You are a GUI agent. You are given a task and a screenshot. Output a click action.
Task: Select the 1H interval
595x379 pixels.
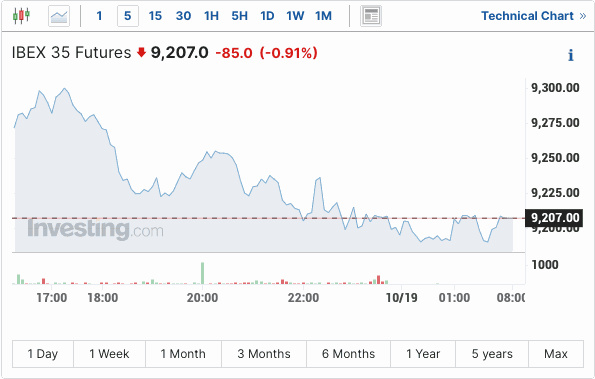(211, 16)
